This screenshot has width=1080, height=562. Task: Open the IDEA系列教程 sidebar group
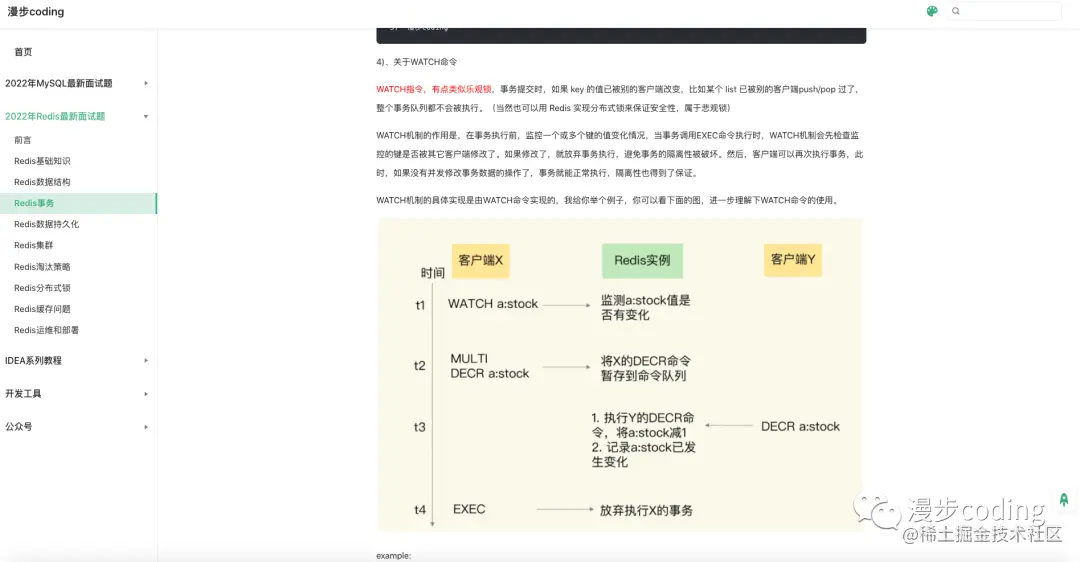33,361
